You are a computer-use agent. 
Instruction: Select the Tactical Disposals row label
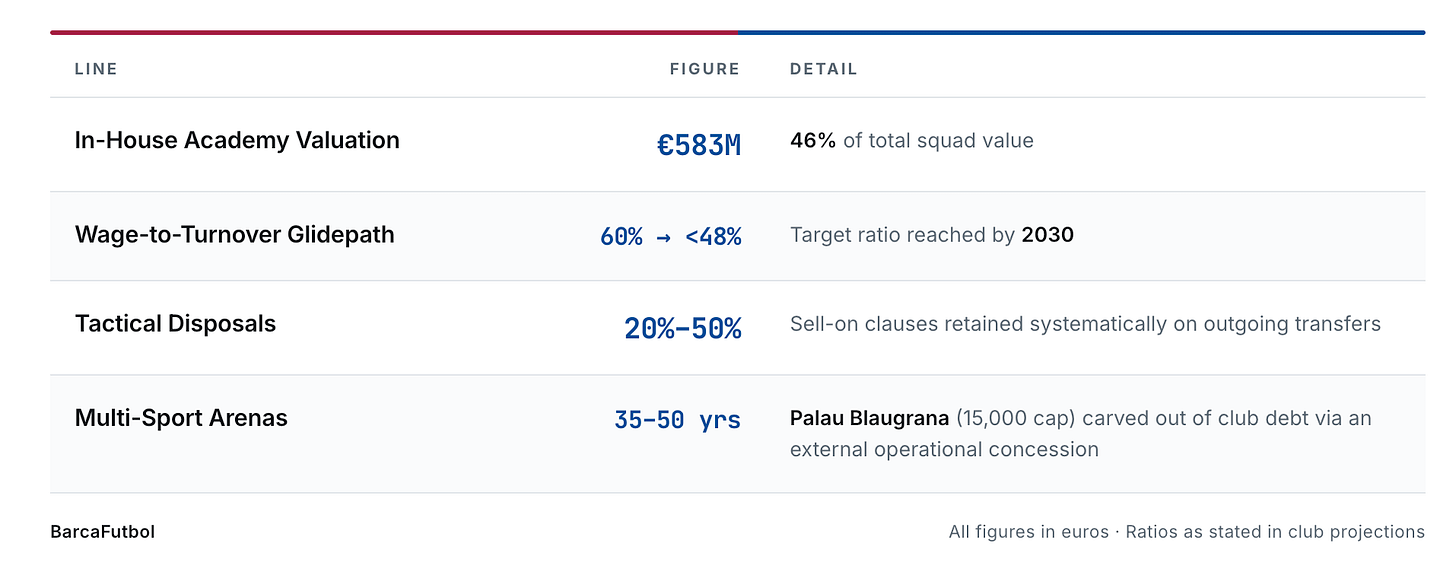coord(175,324)
